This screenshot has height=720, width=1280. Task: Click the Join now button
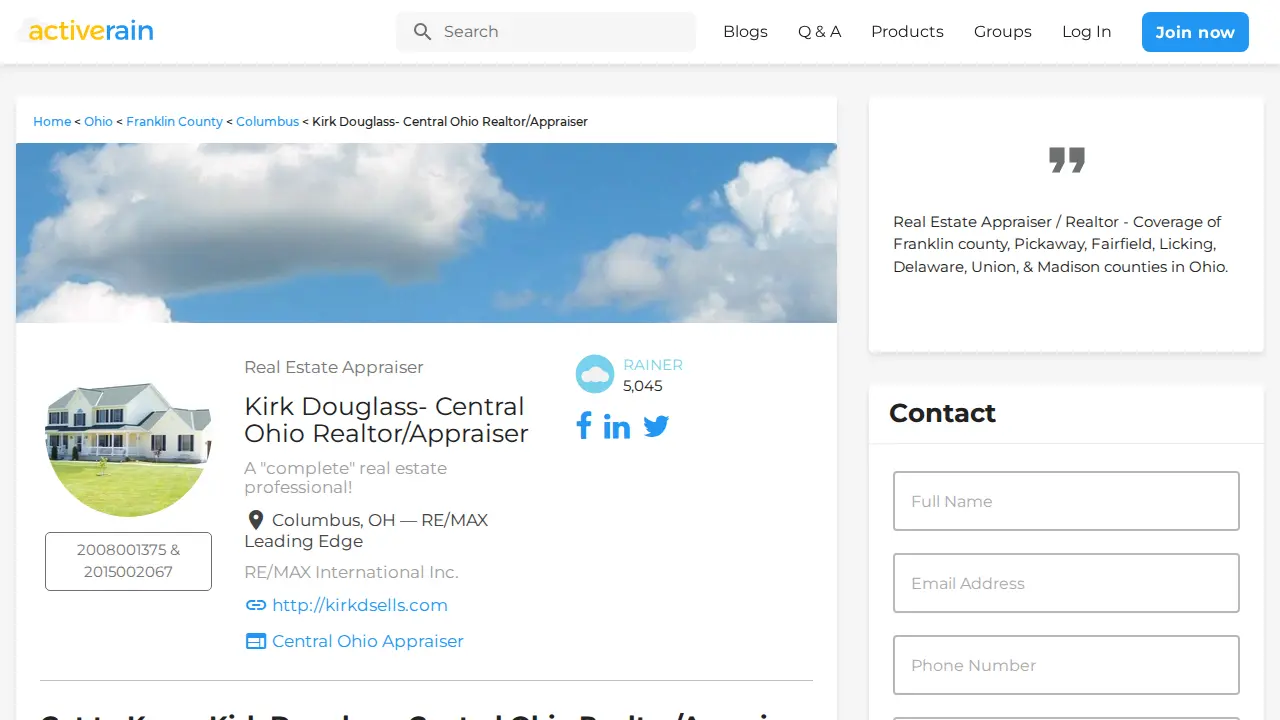coord(1195,32)
